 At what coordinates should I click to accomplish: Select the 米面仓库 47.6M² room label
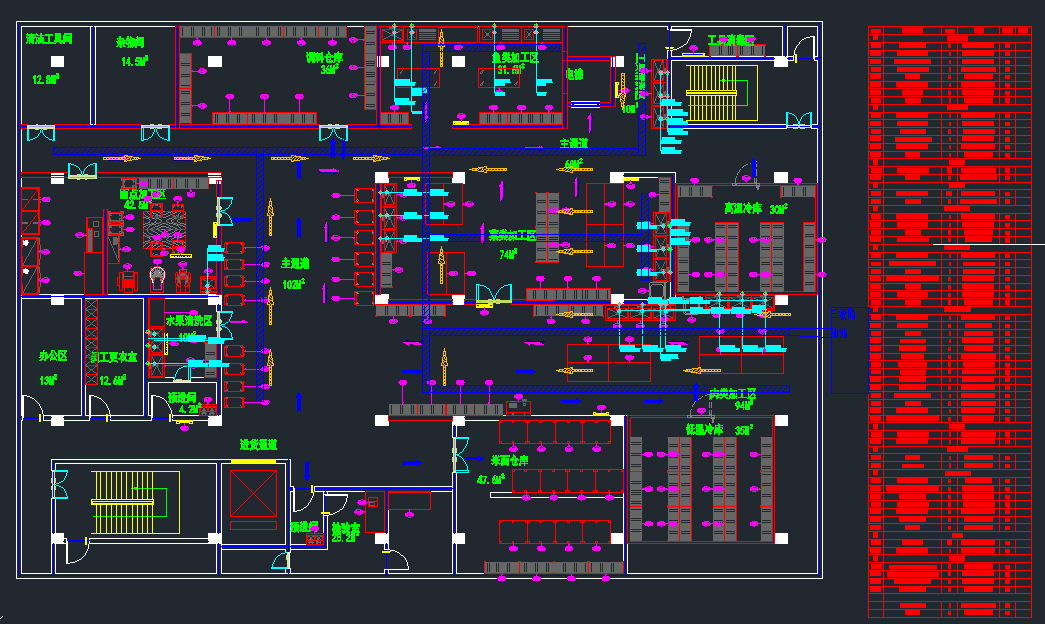point(508,470)
